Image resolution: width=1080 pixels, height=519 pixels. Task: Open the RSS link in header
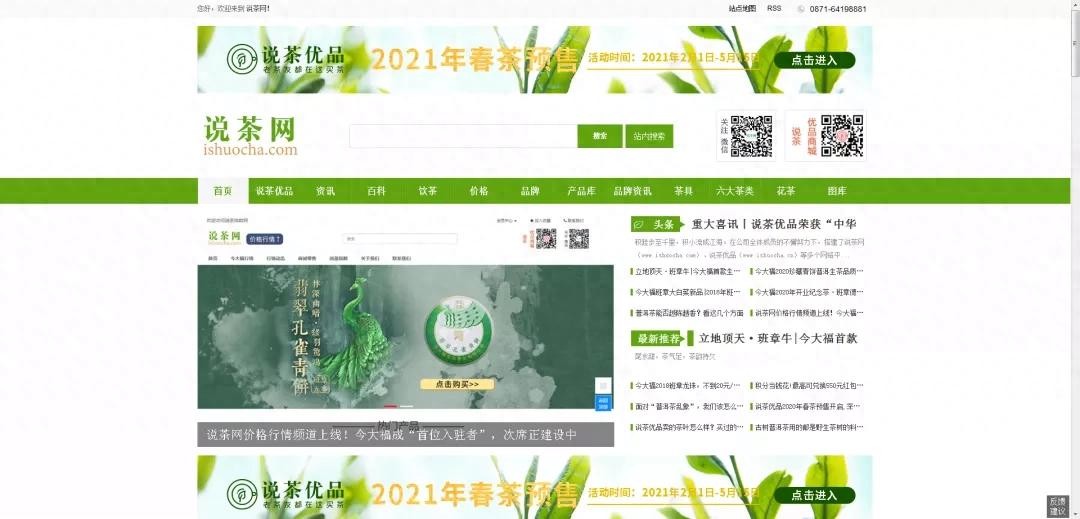pyautogui.click(x=774, y=9)
